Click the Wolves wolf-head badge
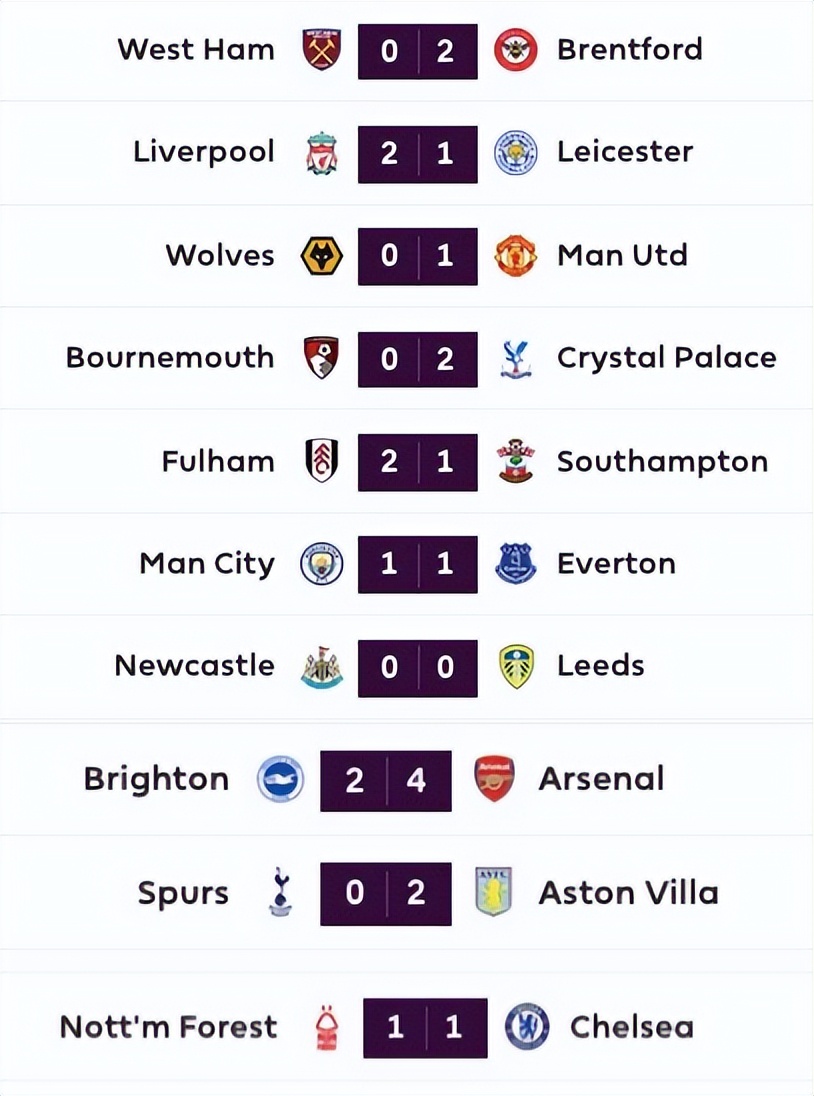 322,256
